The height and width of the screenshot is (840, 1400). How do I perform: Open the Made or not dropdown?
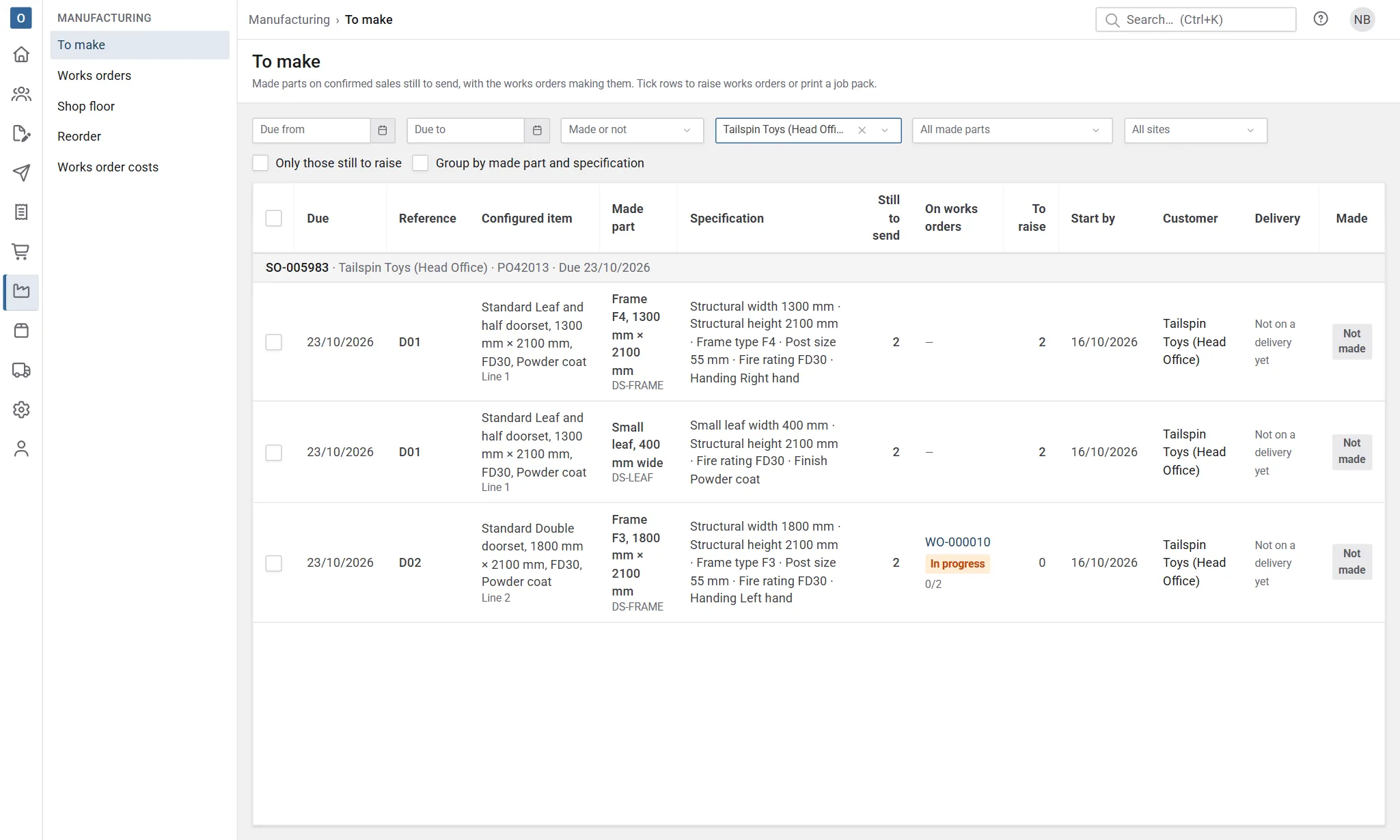(x=632, y=130)
